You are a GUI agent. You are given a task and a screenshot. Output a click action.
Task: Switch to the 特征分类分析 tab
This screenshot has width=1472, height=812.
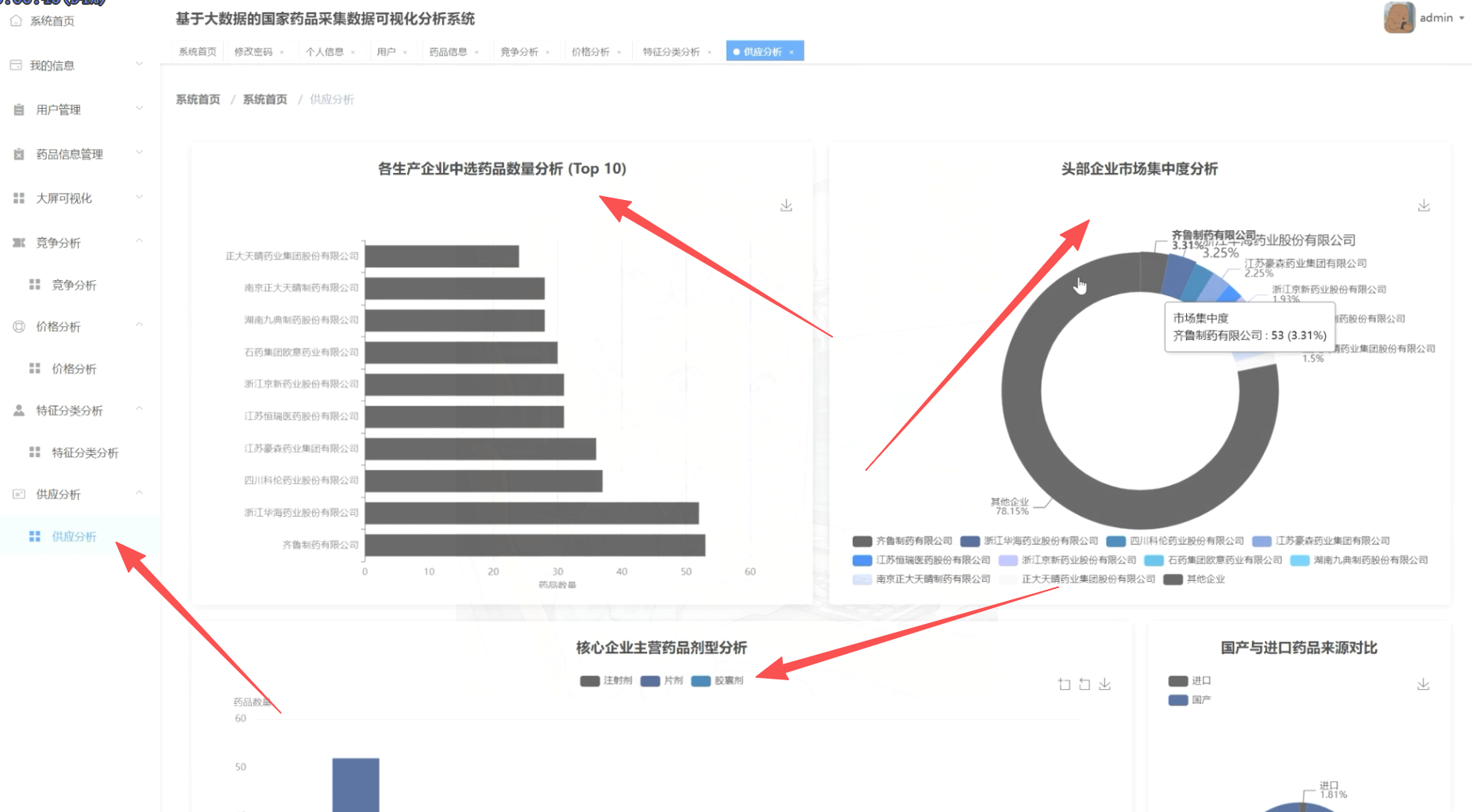[671, 52]
